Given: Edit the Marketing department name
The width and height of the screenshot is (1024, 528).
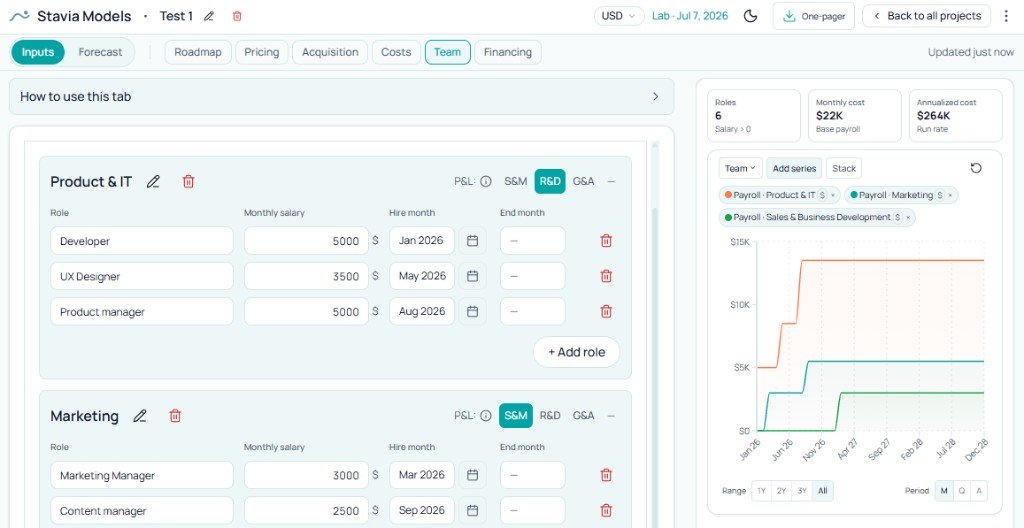Looking at the screenshot, I should click(140, 416).
